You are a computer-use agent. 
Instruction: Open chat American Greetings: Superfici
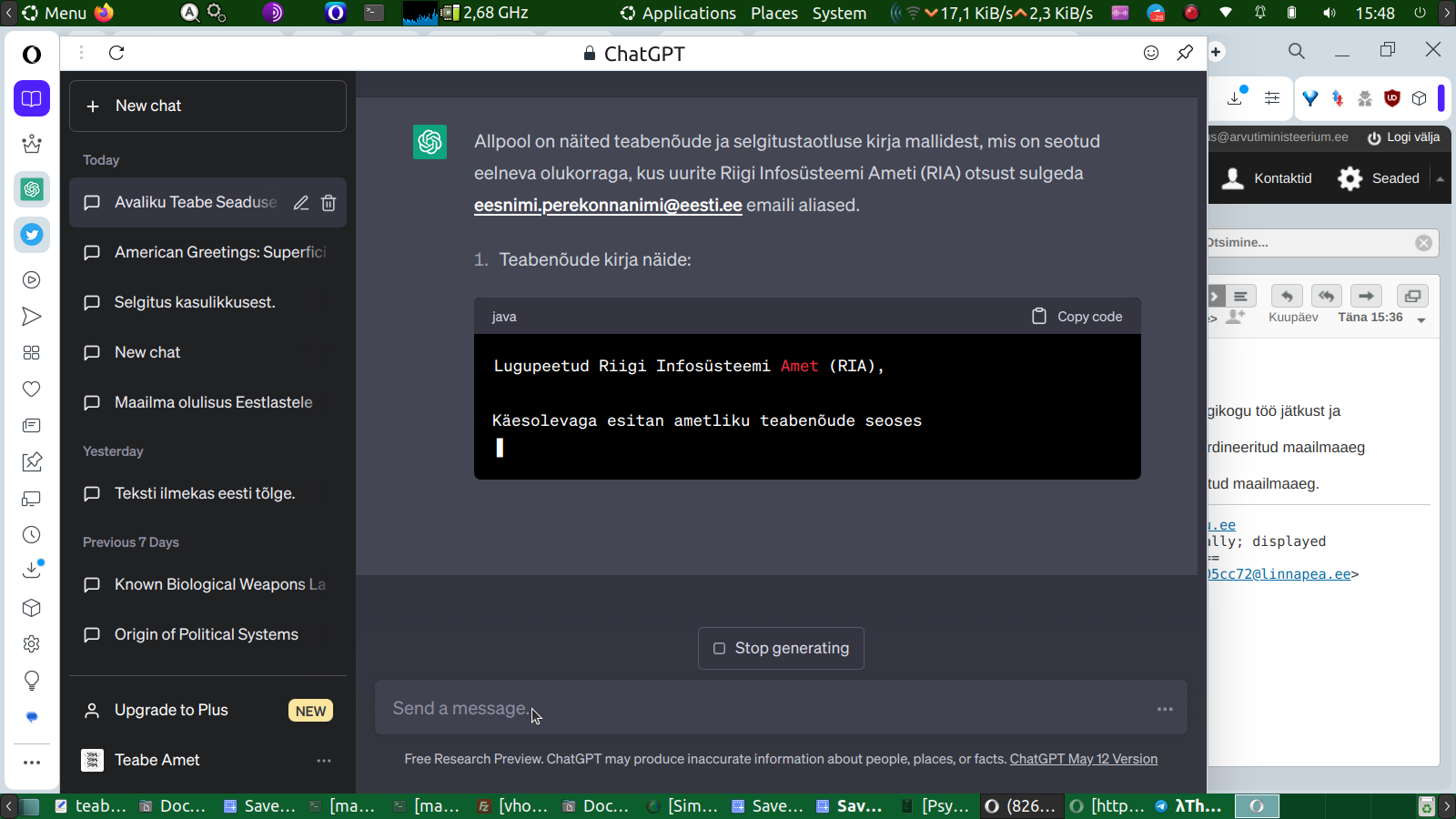[x=207, y=253]
